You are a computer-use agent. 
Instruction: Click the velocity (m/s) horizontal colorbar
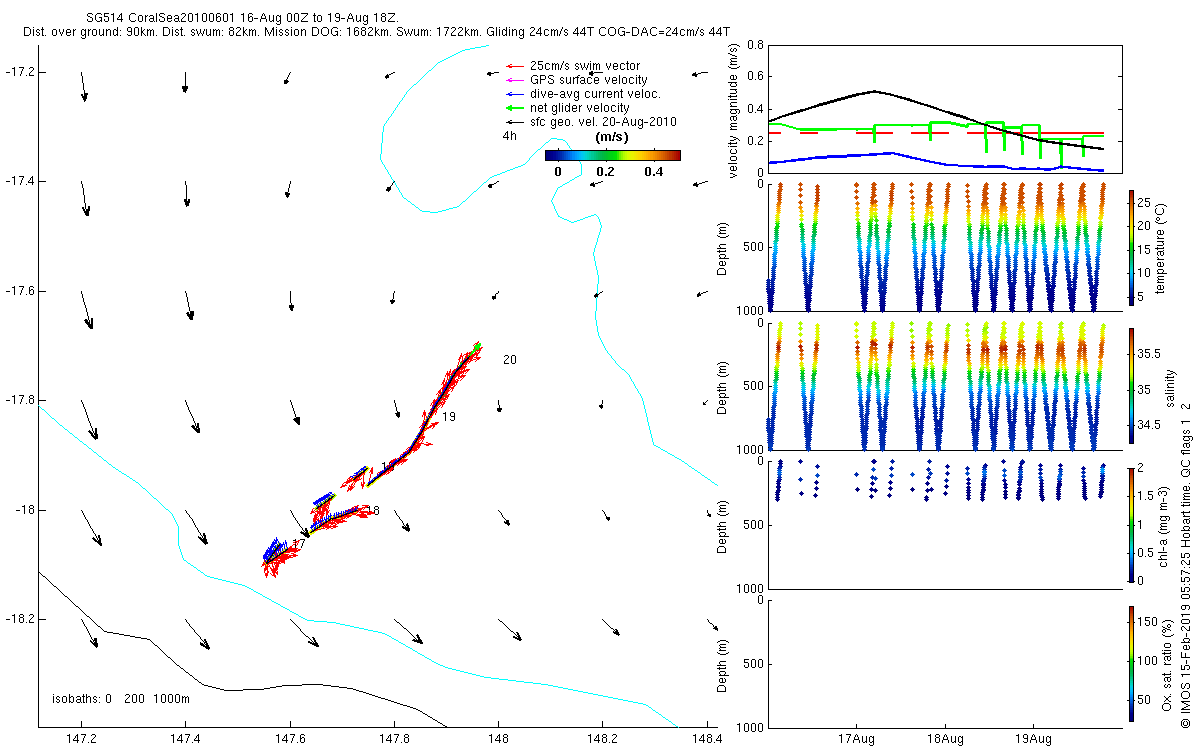[x=612, y=155]
